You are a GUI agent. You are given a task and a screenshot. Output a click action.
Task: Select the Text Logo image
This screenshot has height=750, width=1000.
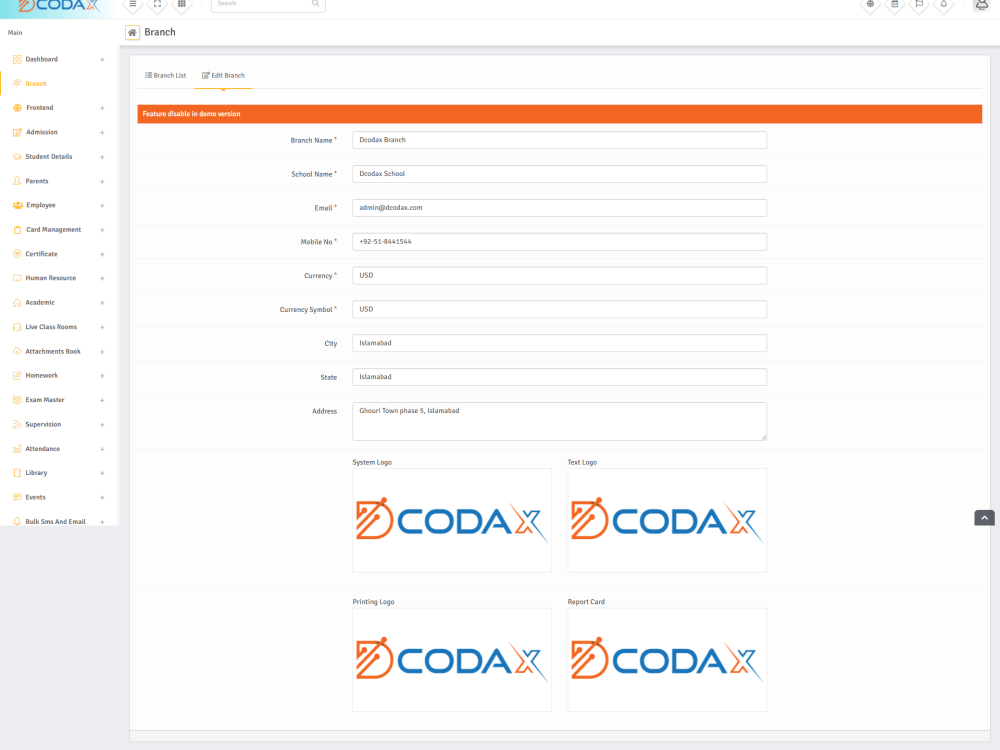(x=667, y=520)
